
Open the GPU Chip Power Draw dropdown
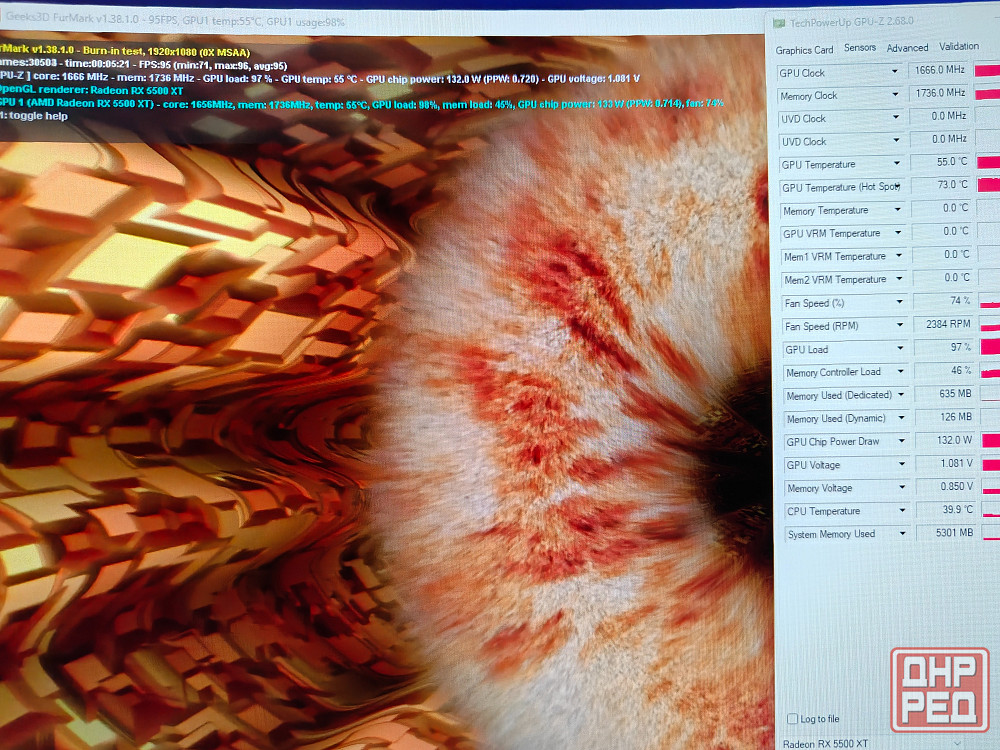[x=901, y=441]
